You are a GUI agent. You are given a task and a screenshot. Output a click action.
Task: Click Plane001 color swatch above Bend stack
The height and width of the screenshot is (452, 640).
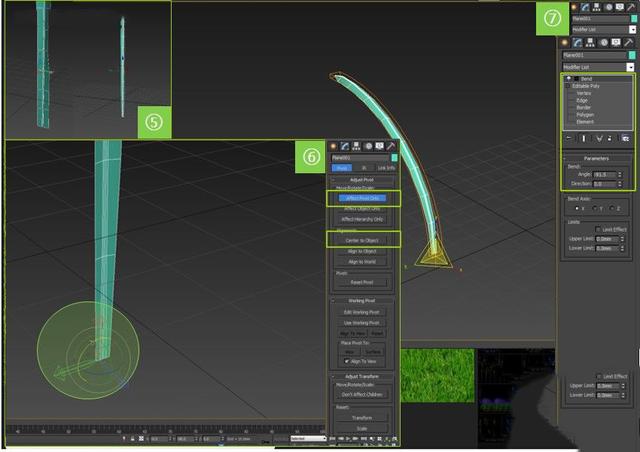[632, 55]
